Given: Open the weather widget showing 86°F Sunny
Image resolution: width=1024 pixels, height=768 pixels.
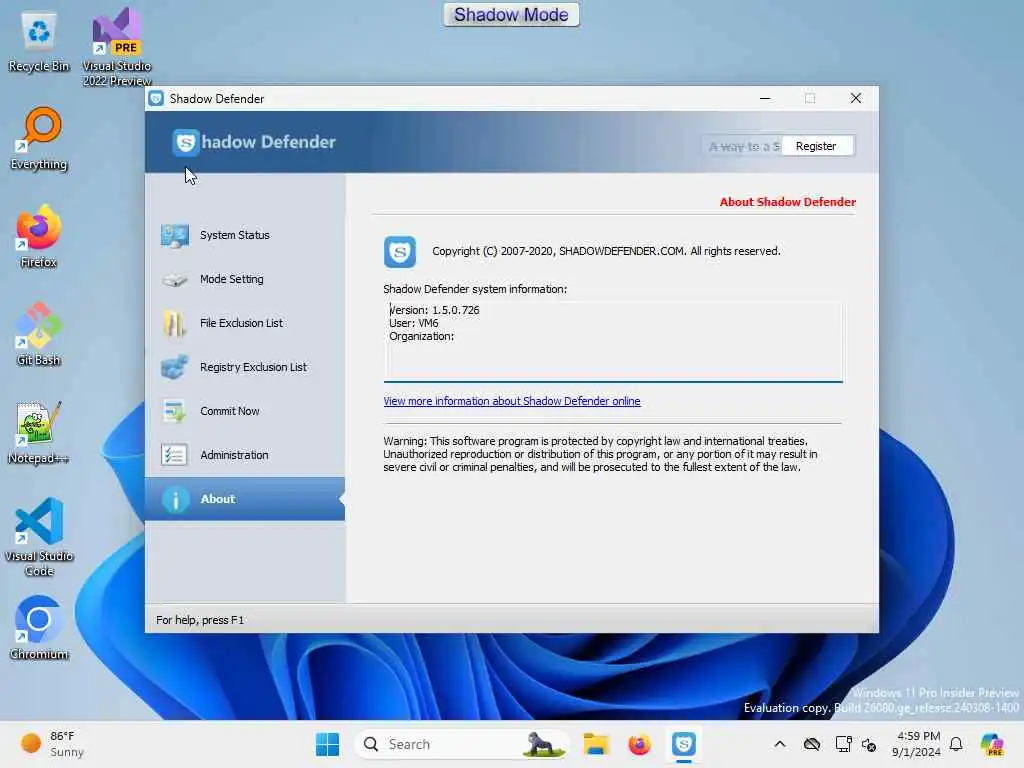Looking at the screenshot, I should click(x=54, y=744).
